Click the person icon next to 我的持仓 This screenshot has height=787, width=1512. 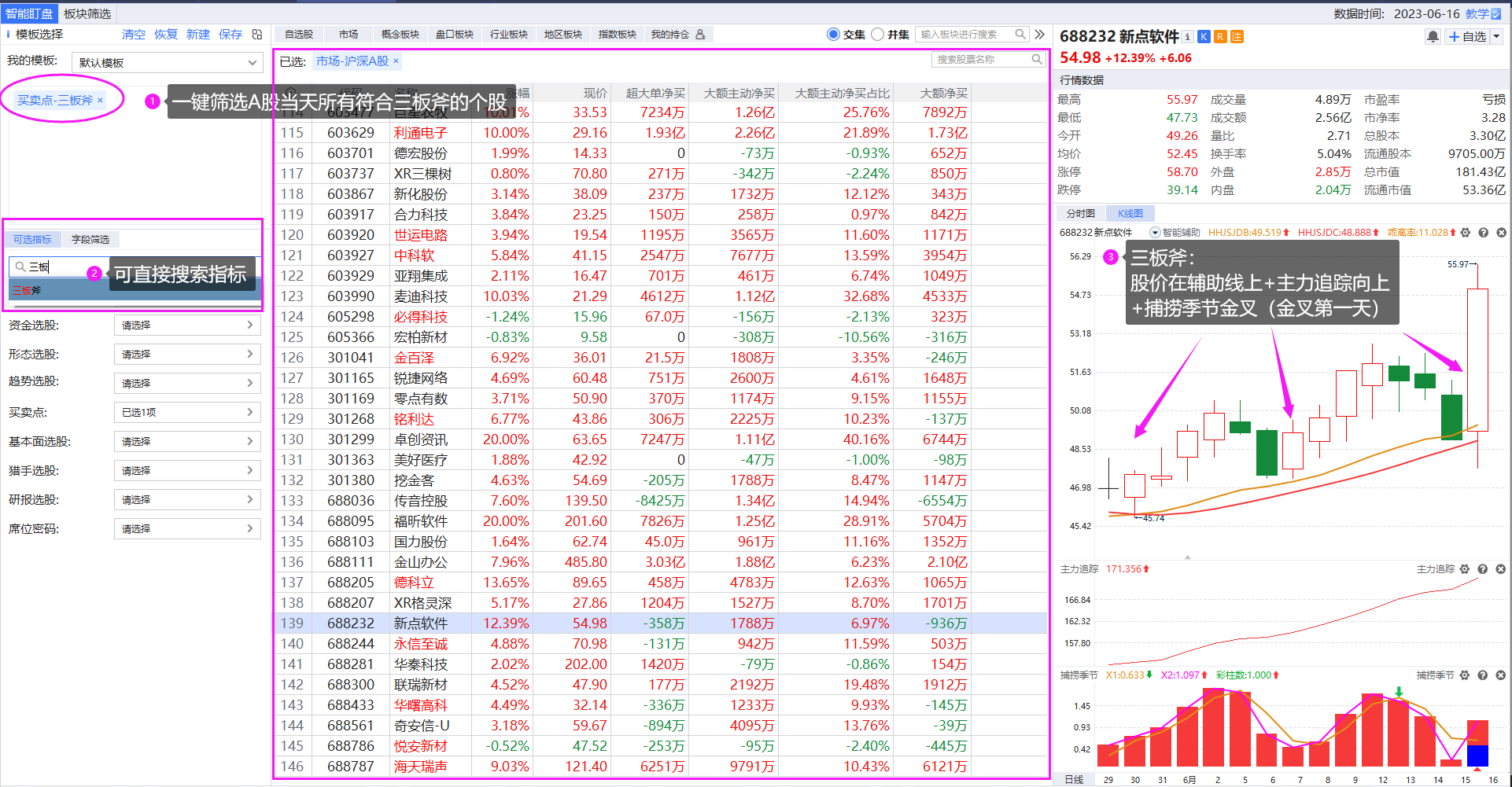pyautogui.click(x=700, y=35)
